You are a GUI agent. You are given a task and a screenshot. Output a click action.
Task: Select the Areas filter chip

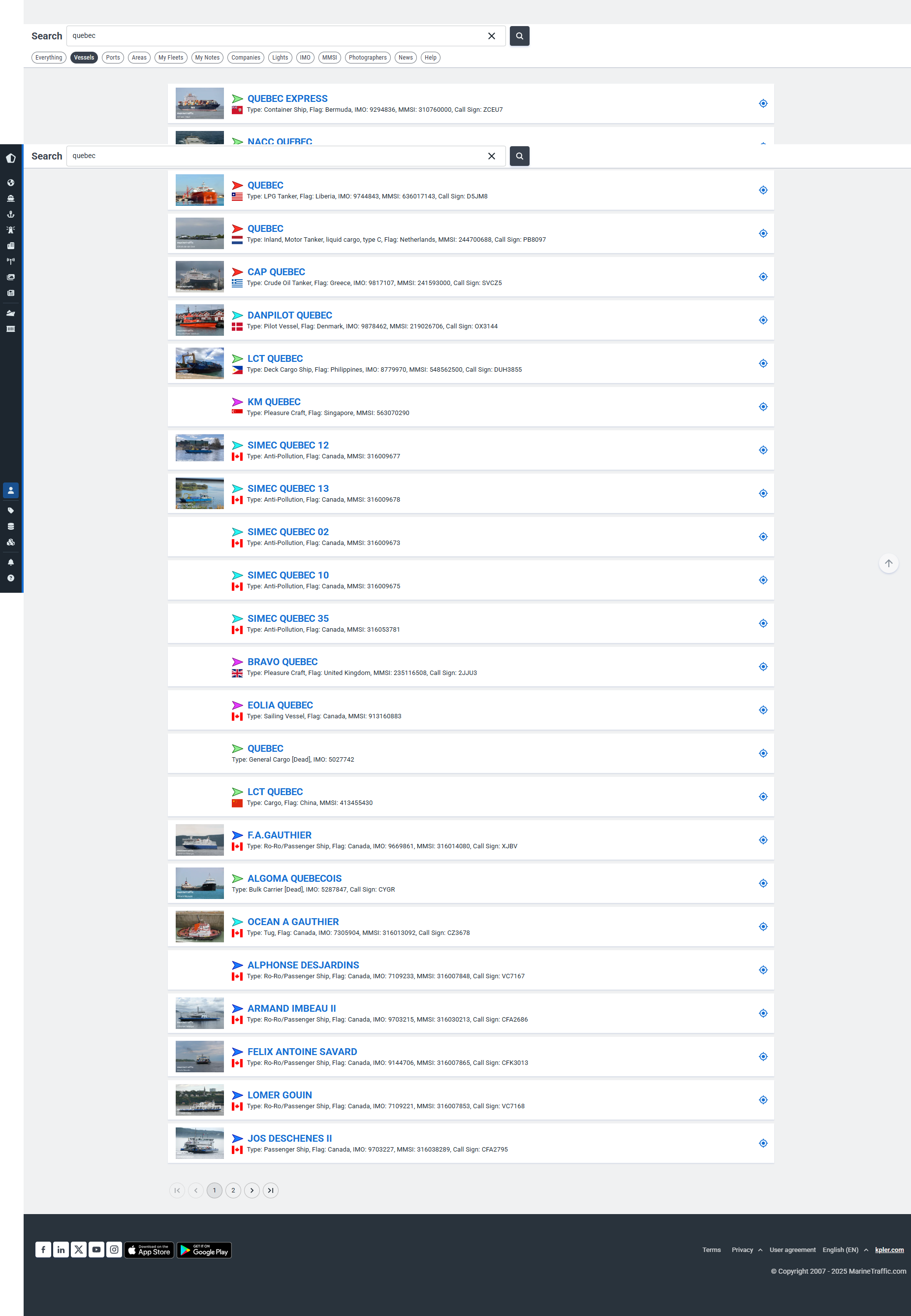point(139,58)
